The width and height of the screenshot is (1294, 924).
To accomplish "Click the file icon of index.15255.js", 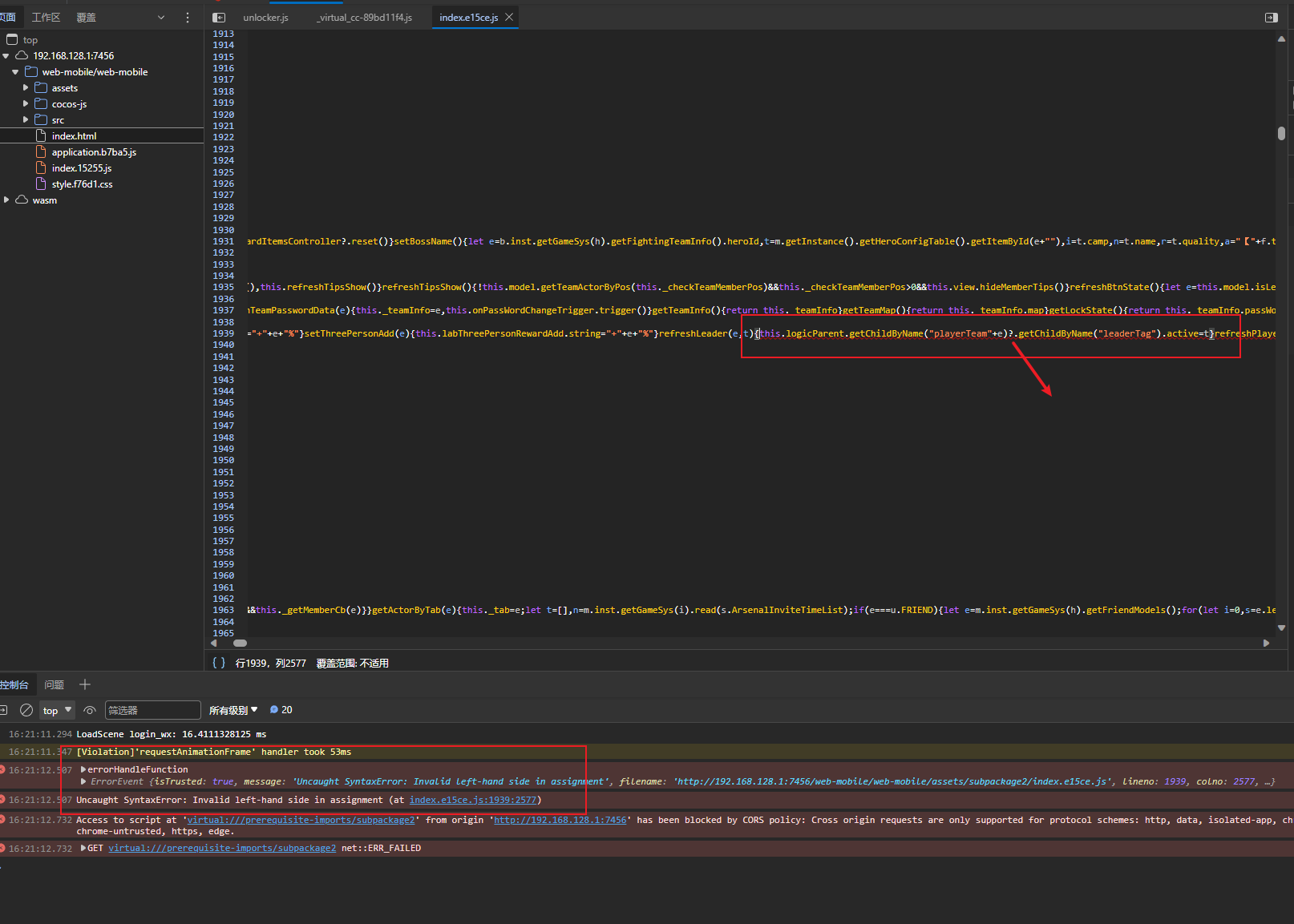I will click(x=41, y=167).
